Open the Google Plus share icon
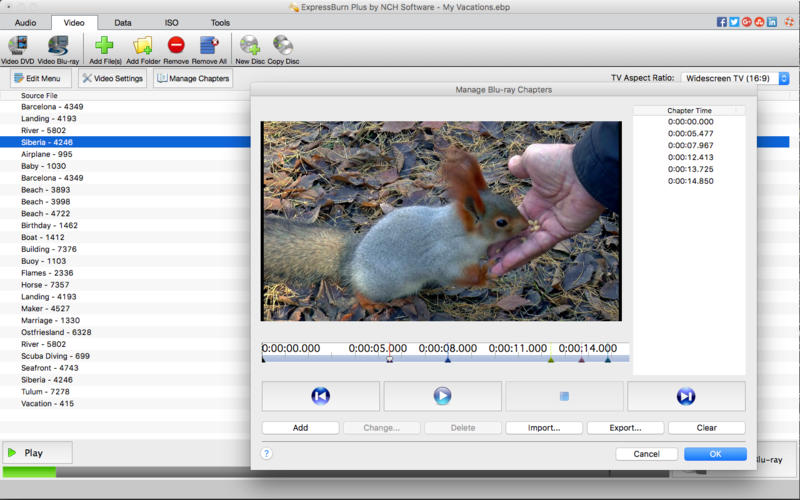Image resolution: width=800 pixels, height=500 pixels. pyautogui.click(x=747, y=22)
